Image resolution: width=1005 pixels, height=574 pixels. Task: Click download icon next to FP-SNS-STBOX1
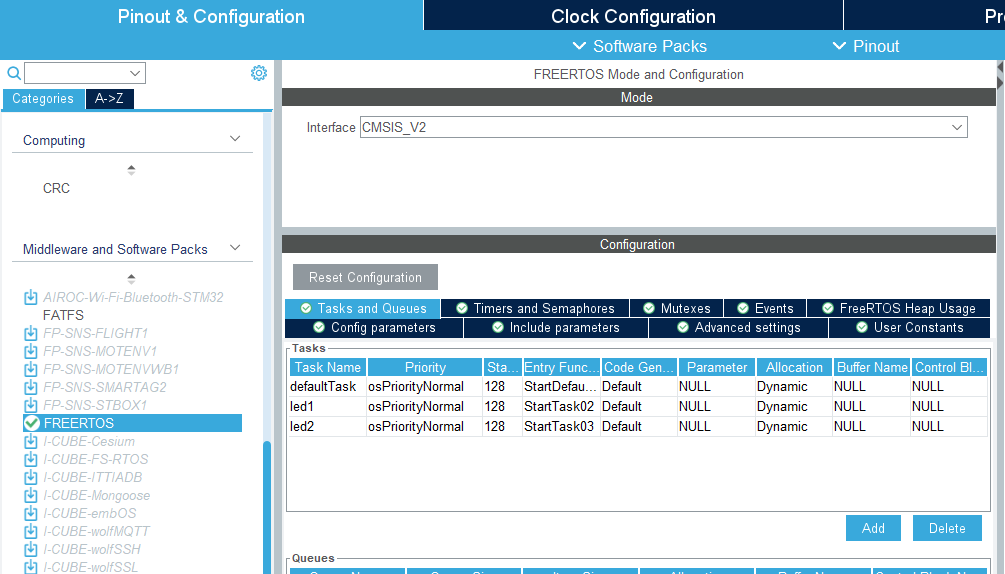(x=31, y=405)
